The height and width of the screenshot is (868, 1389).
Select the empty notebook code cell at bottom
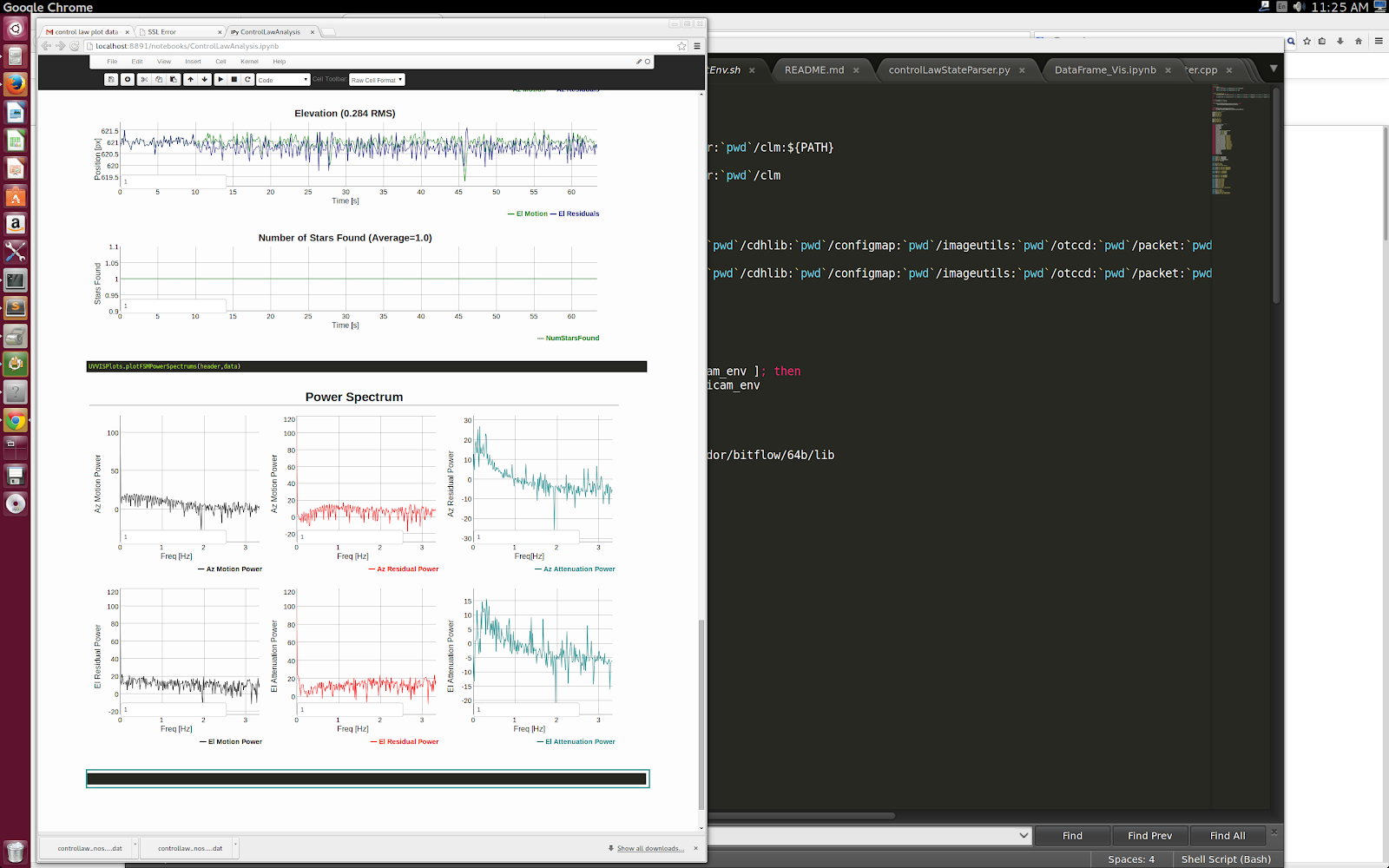[367, 779]
